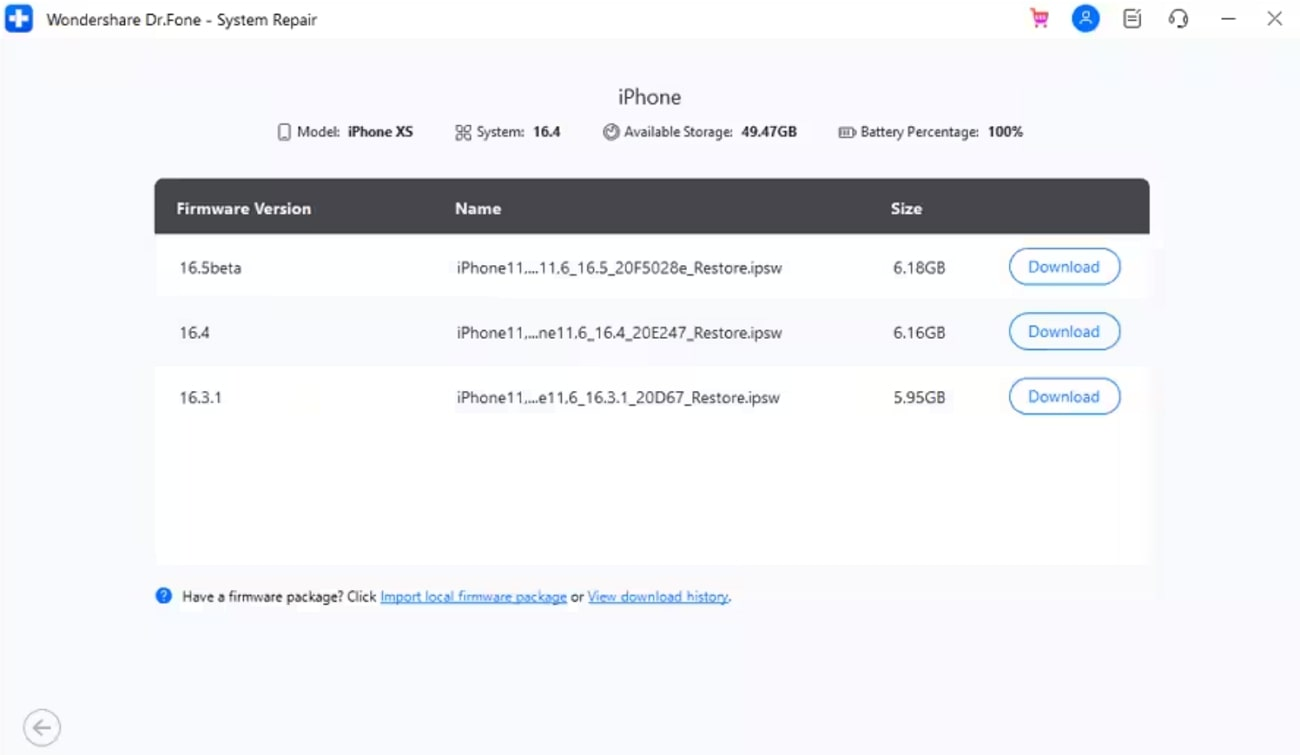The image size is (1300, 755).
Task: Open the feedback notes icon
Action: pyautogui.click(x=1132, y=19)
